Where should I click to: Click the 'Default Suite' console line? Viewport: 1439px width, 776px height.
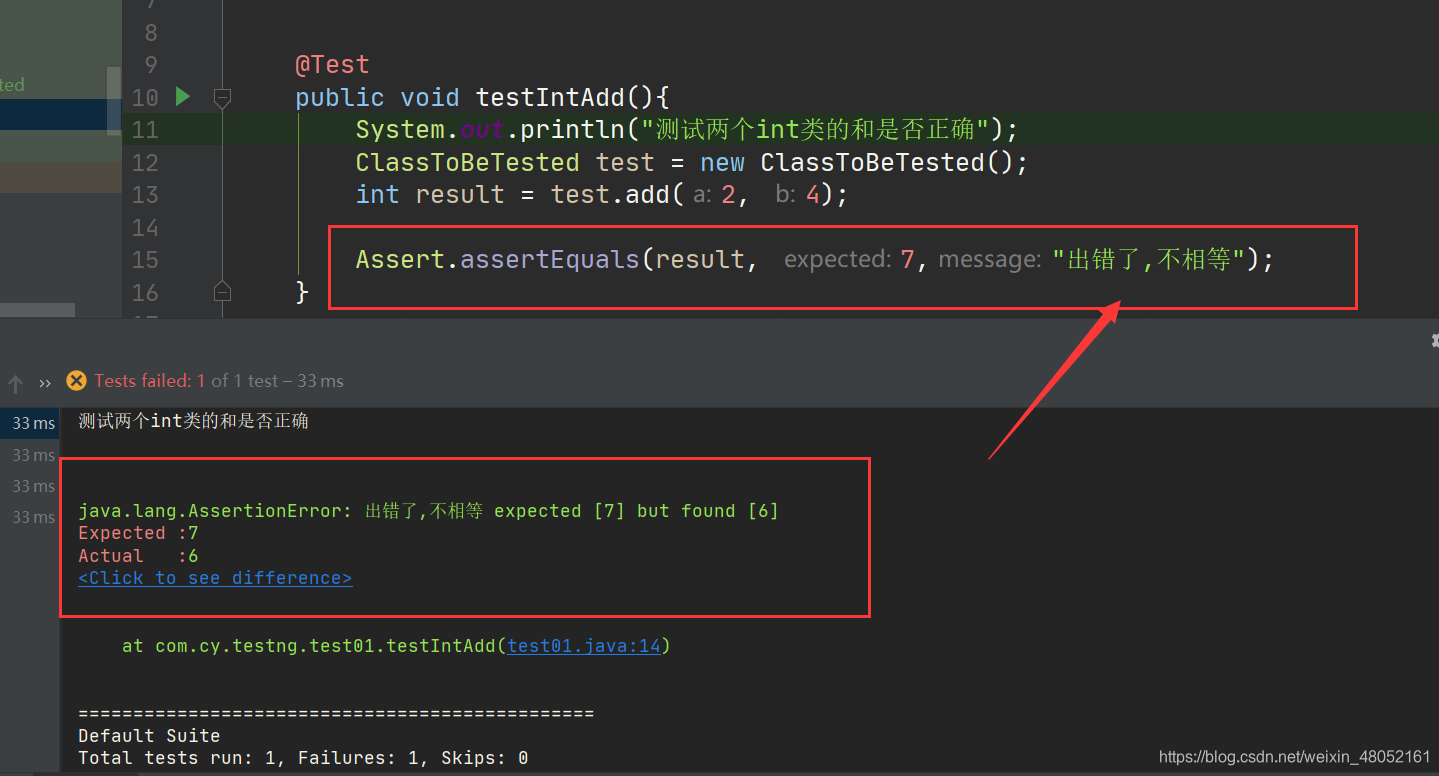point(149,736)
